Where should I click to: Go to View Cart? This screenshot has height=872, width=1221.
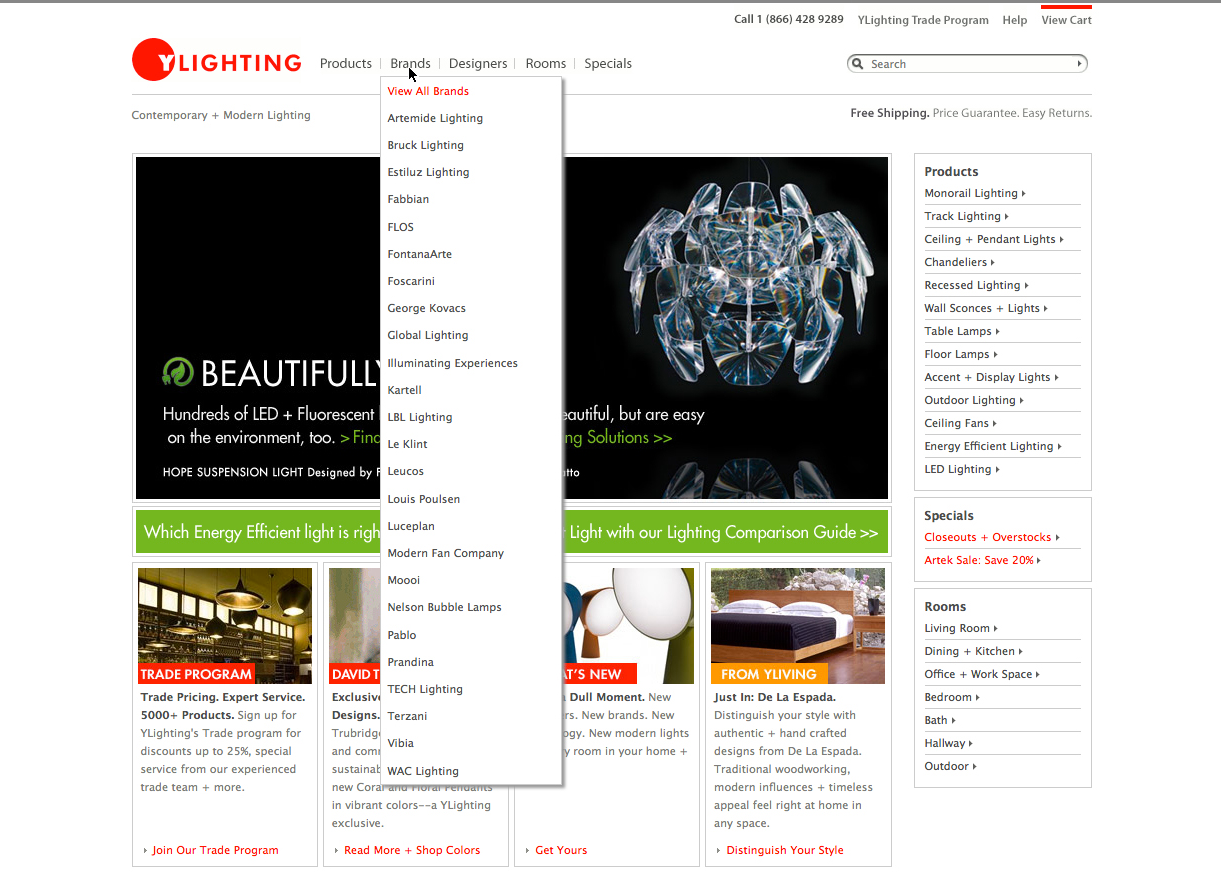[x=1066, y=20]
